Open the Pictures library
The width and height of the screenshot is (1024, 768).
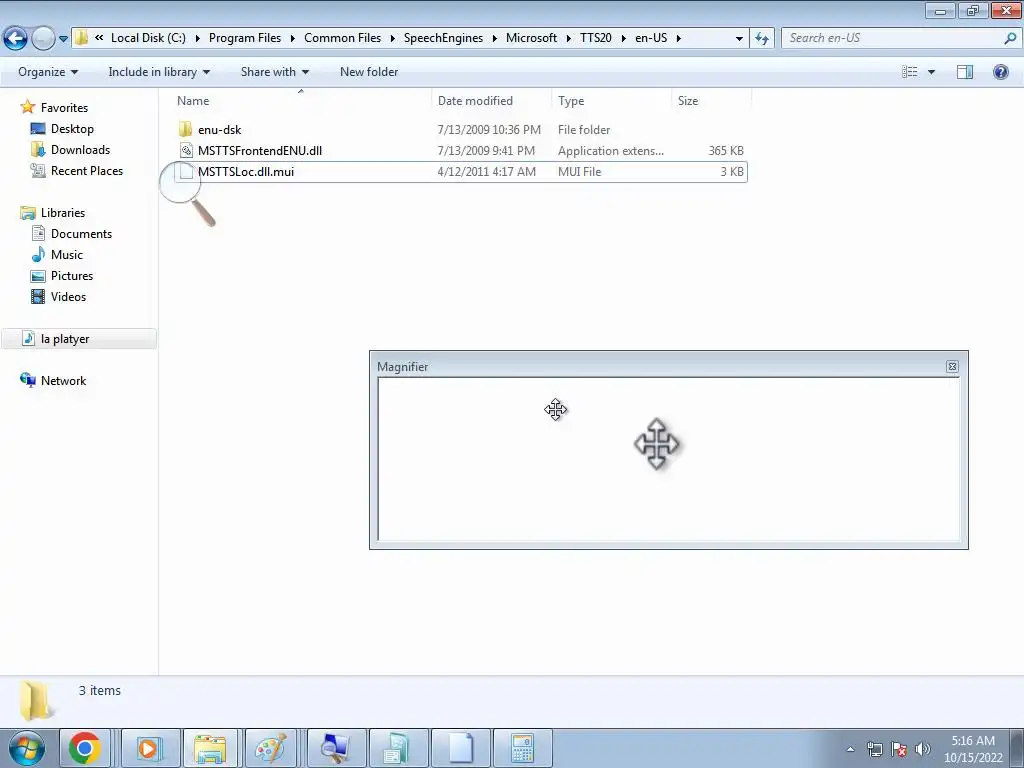[x=72, y=276]
